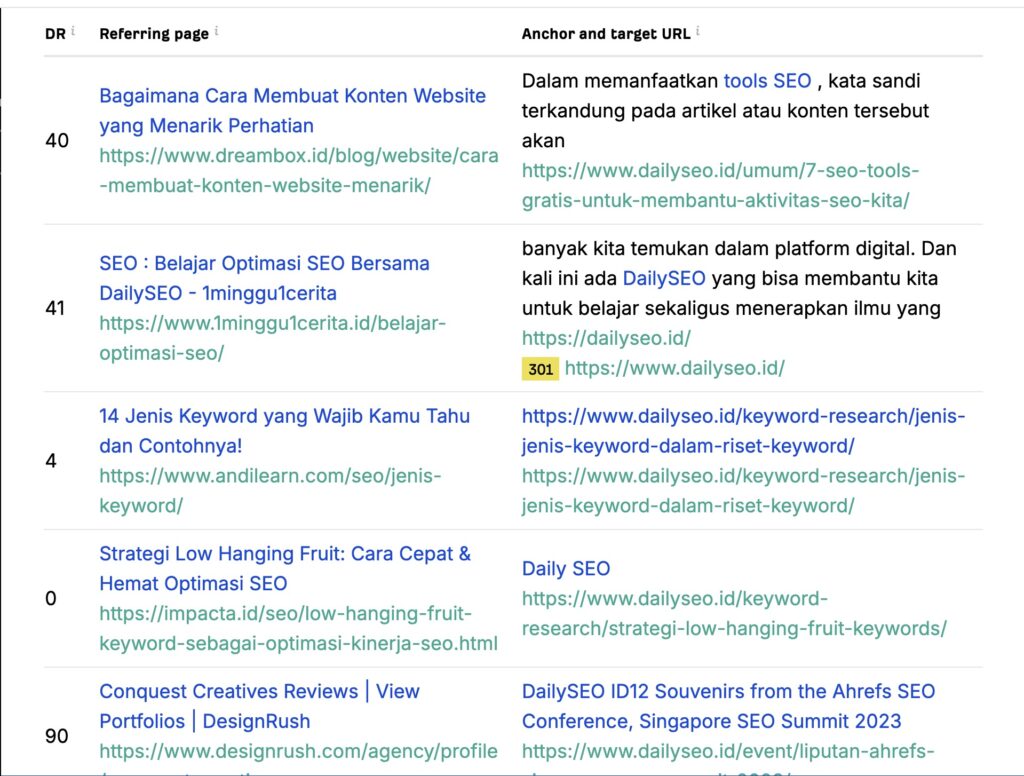Click the 'Daily SEO' anchor link

tap(566, 568)
